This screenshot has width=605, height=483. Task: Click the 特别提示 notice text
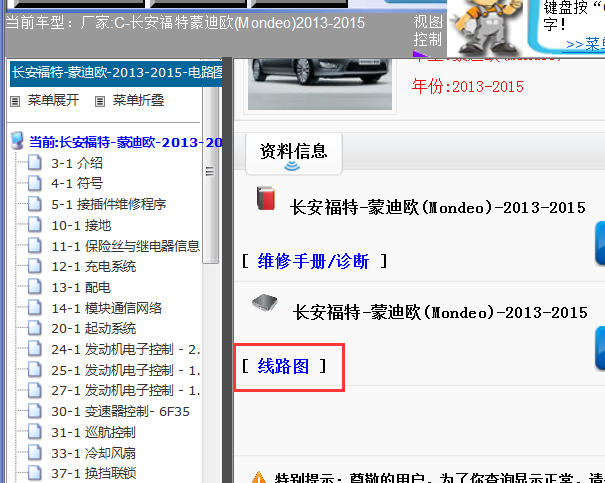click(439, 478)
